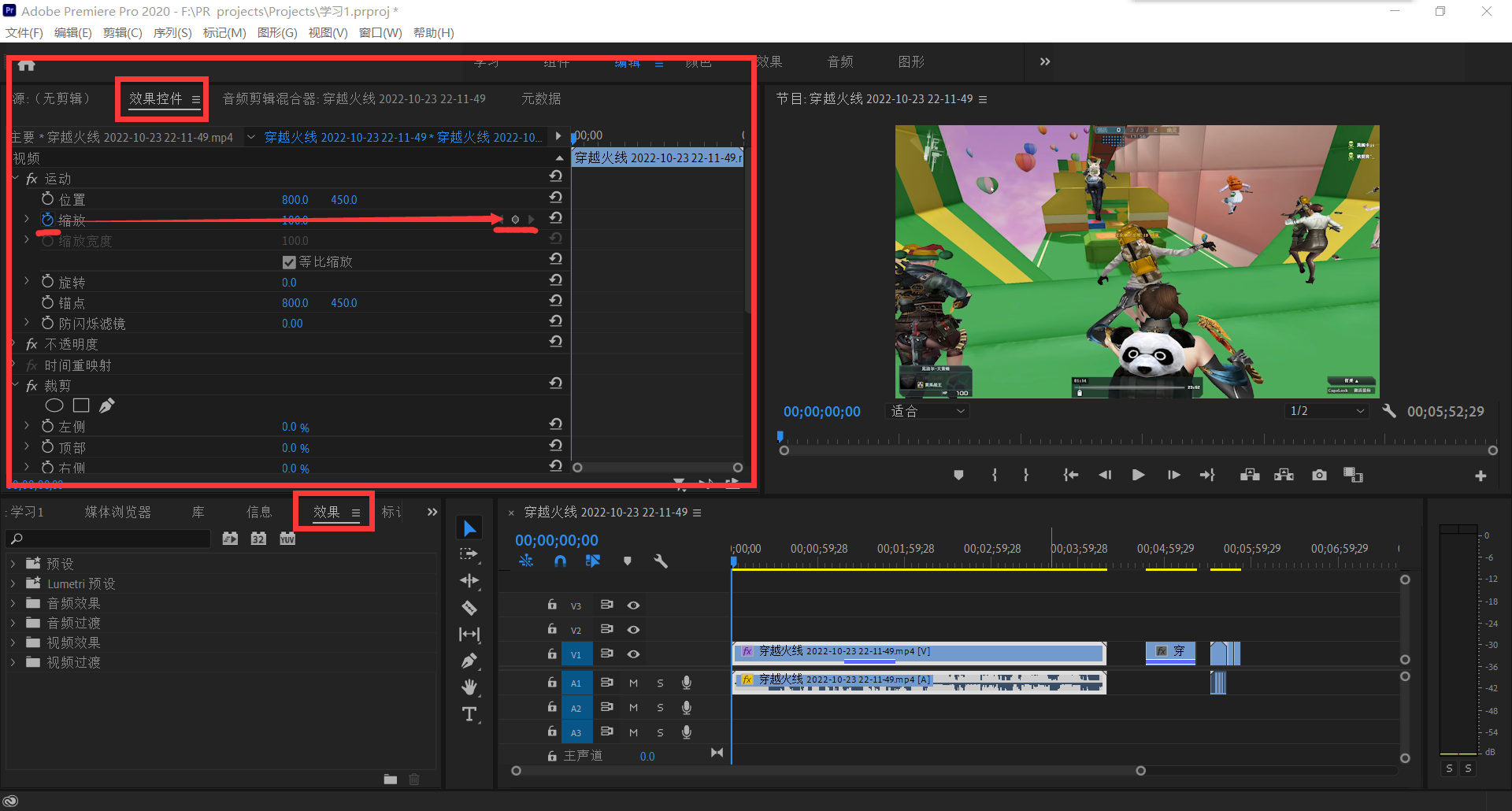Add Scale keyframe diamond button
The width and height of the screenshot is (1512, 811).
pyautogui.click(x=515, y=220)
